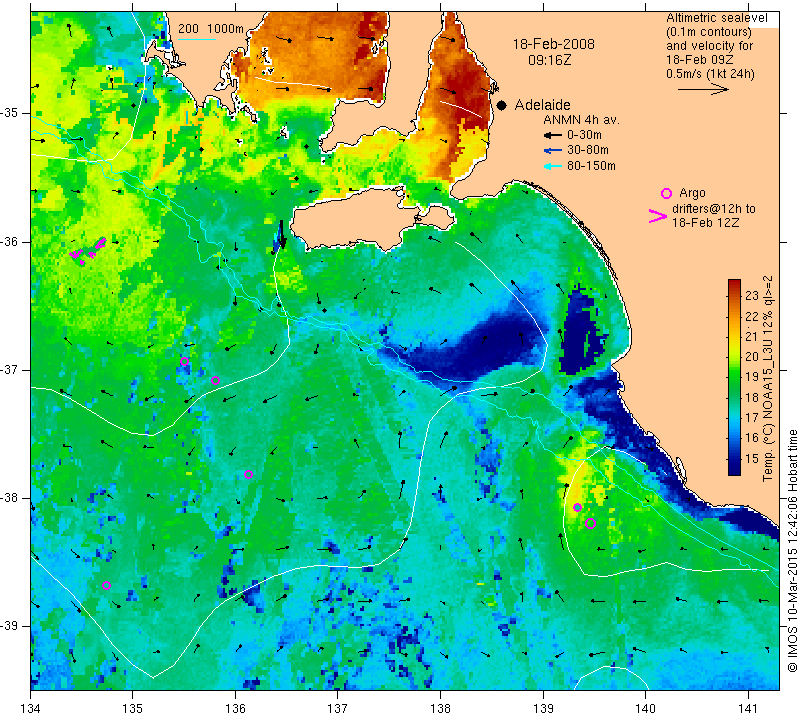Click the longitude axis label 137

tap(337, 708)
